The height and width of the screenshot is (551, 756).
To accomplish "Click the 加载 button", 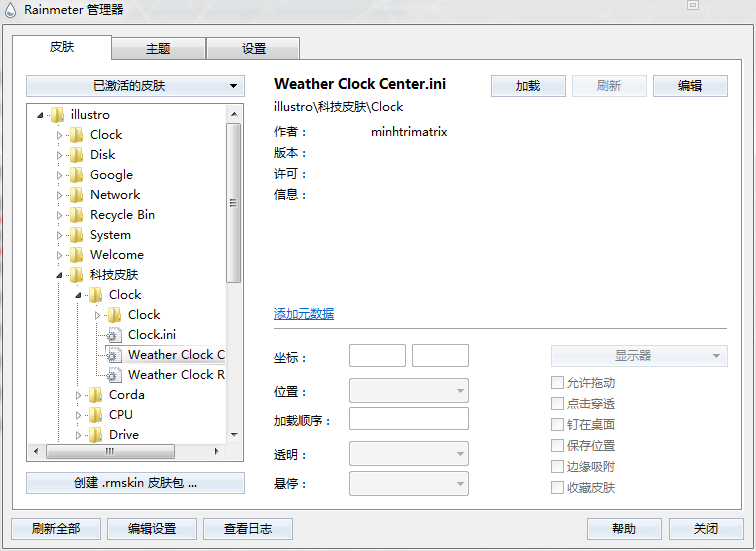I will (x=528, y=86).
